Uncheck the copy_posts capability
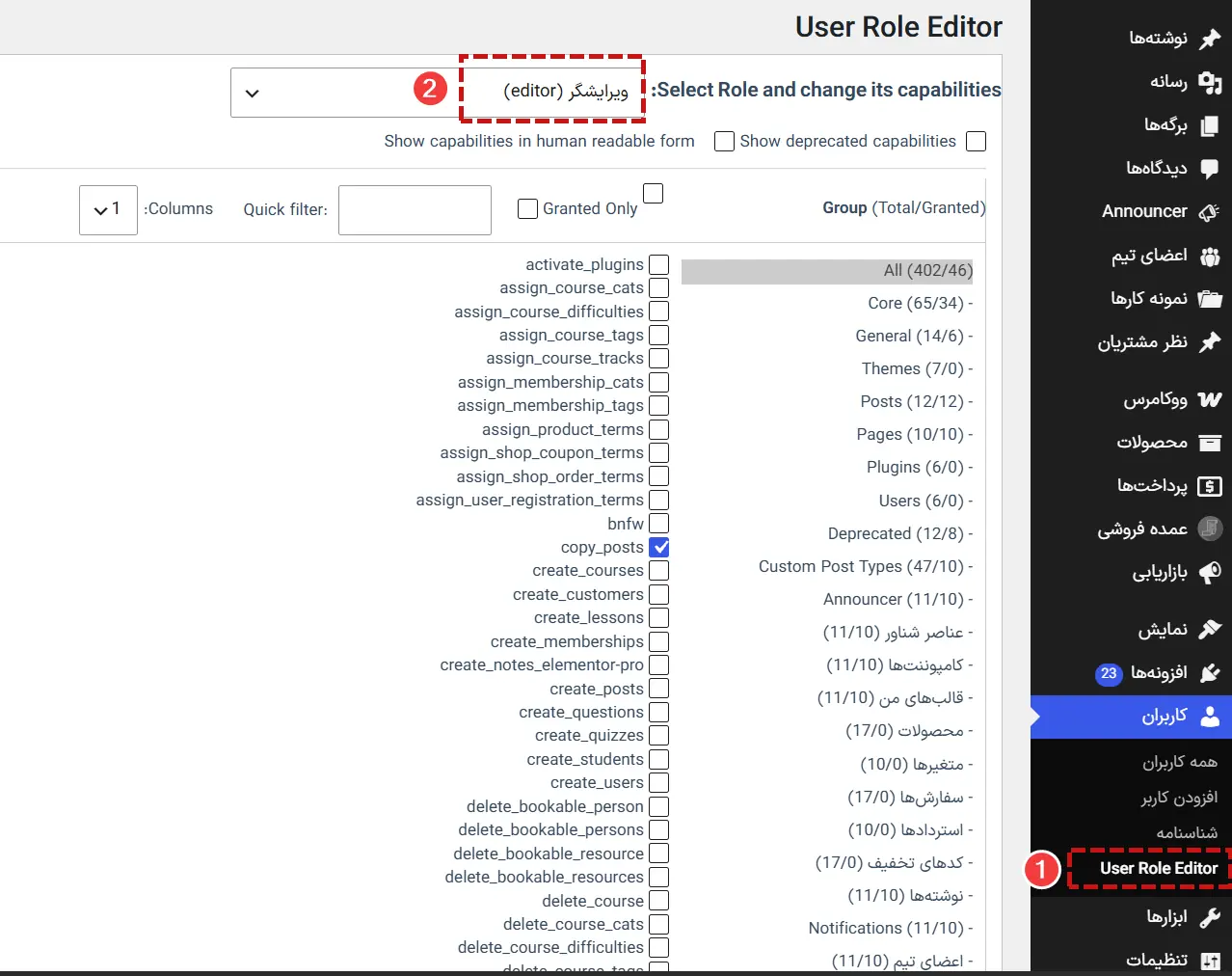The width and height of the screenshot is (1232, 976). [659, 547]
